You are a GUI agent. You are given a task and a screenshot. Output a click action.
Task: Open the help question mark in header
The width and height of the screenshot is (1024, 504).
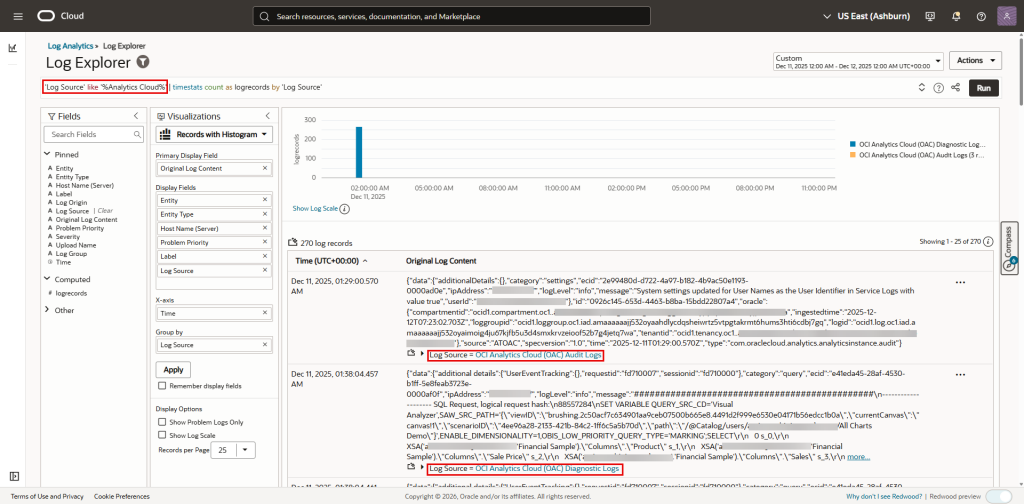coord(980,16)
